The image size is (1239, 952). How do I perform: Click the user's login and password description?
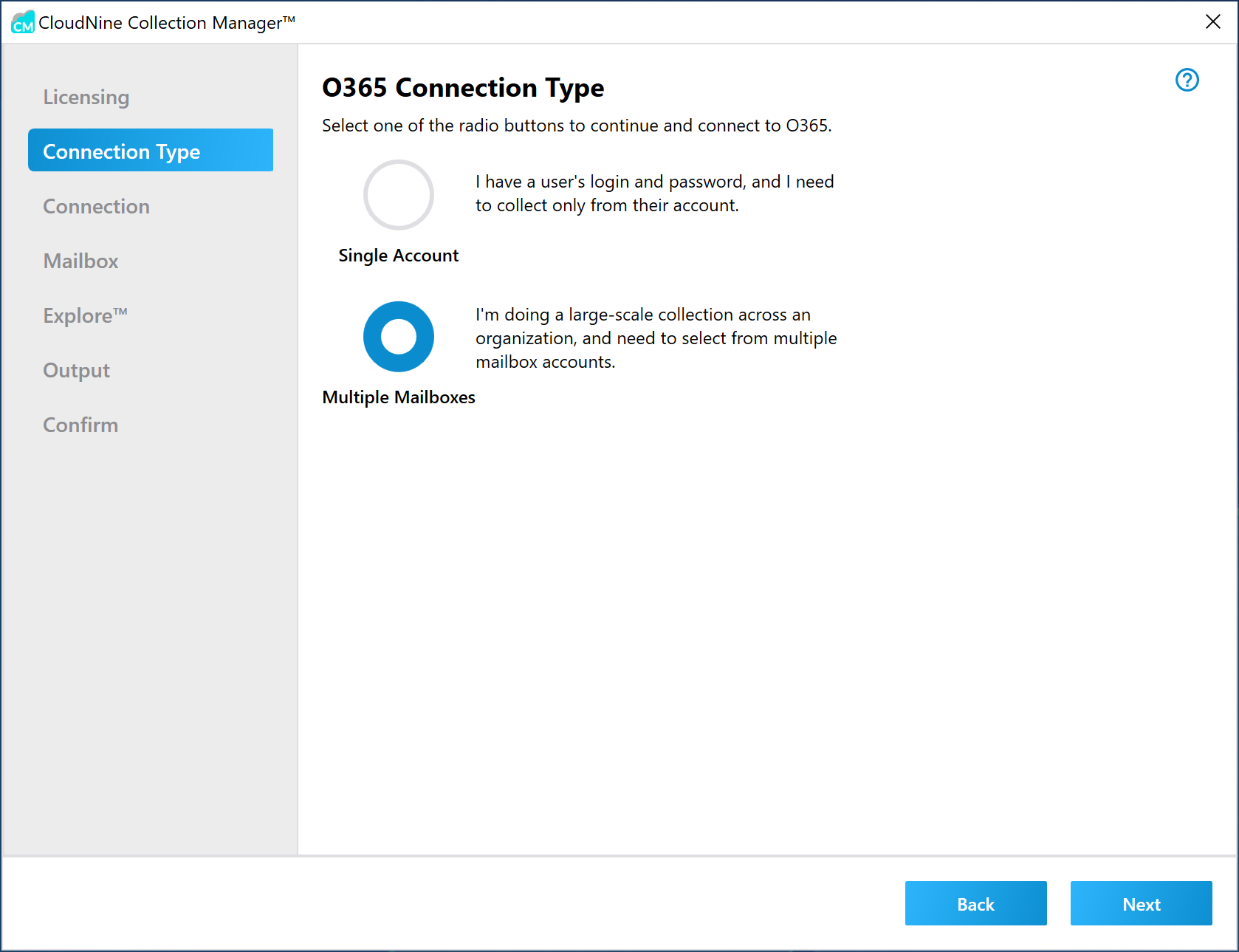pos(655,194)
